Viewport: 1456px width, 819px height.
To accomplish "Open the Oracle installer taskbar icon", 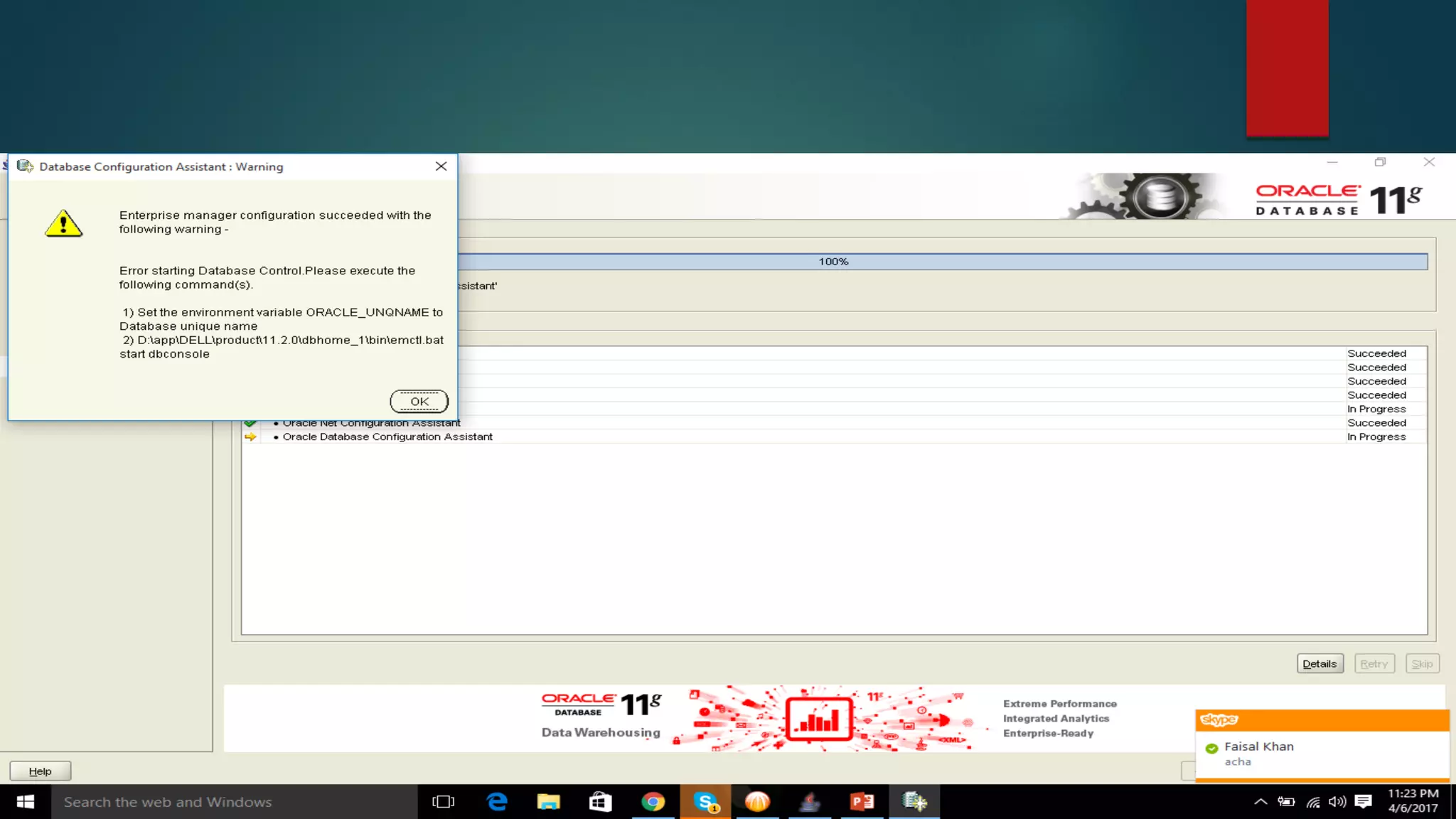I will 914,802.
